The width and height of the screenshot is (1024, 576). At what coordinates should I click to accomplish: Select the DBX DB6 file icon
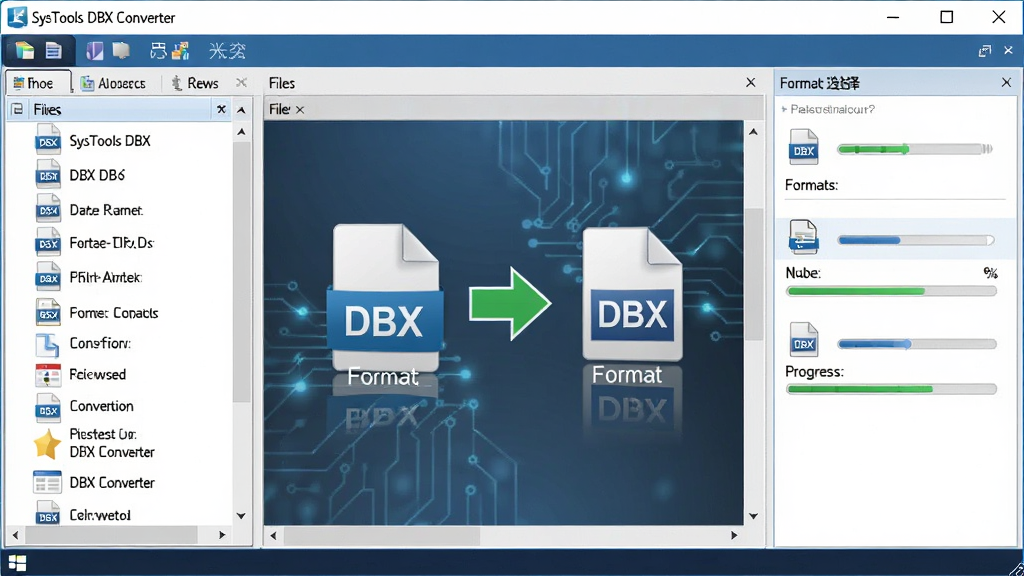(48, 174)
